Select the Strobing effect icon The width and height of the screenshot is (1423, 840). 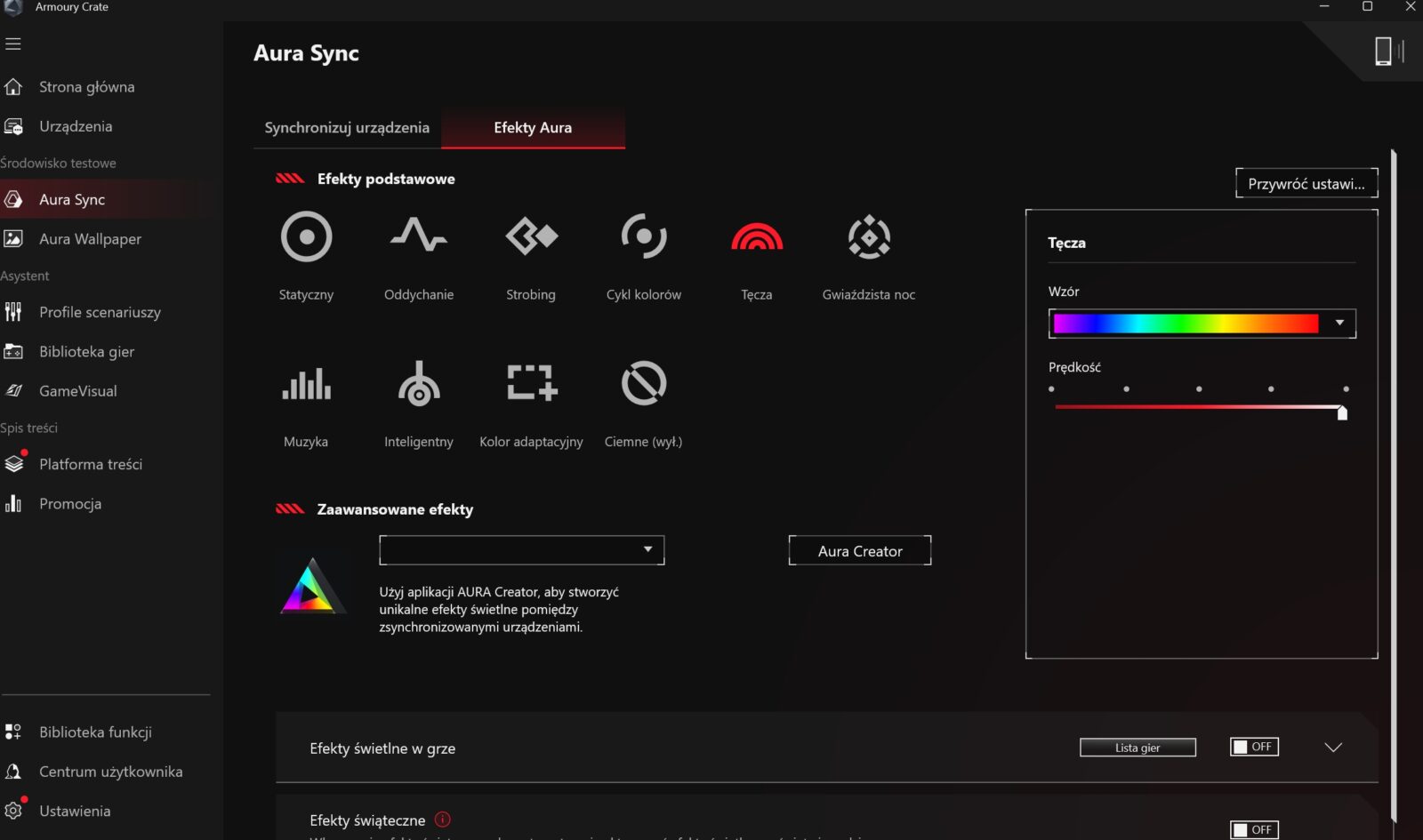(531, 237)
